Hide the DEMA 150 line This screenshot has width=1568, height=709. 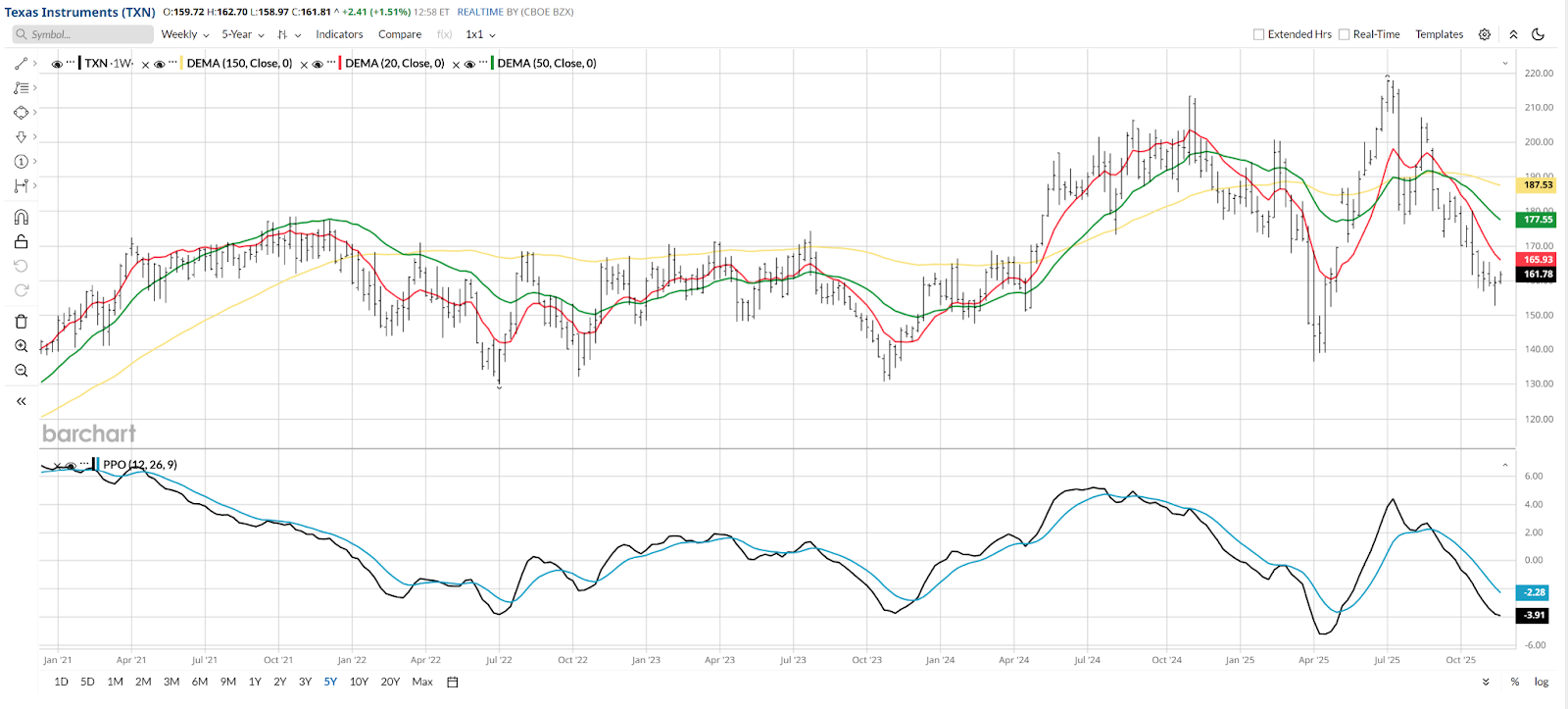click(159, 65)
